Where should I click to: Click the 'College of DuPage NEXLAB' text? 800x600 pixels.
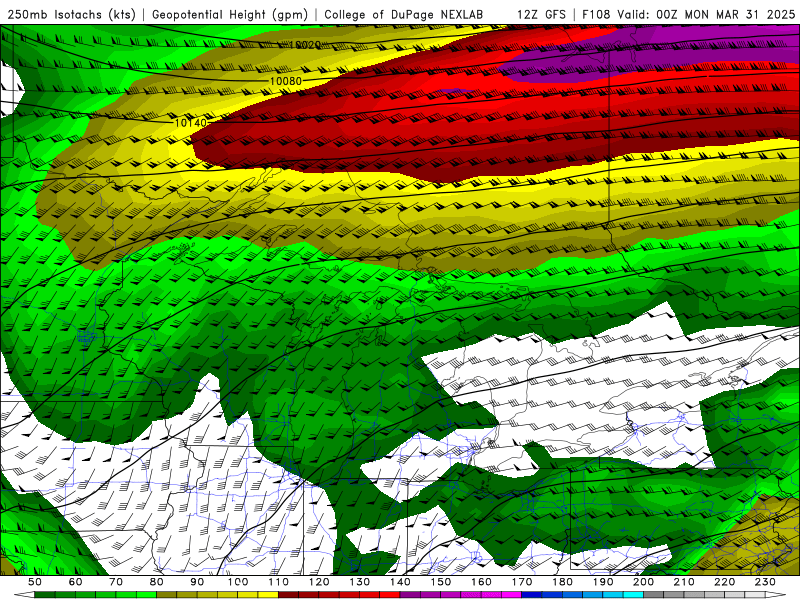coord(404,15)
